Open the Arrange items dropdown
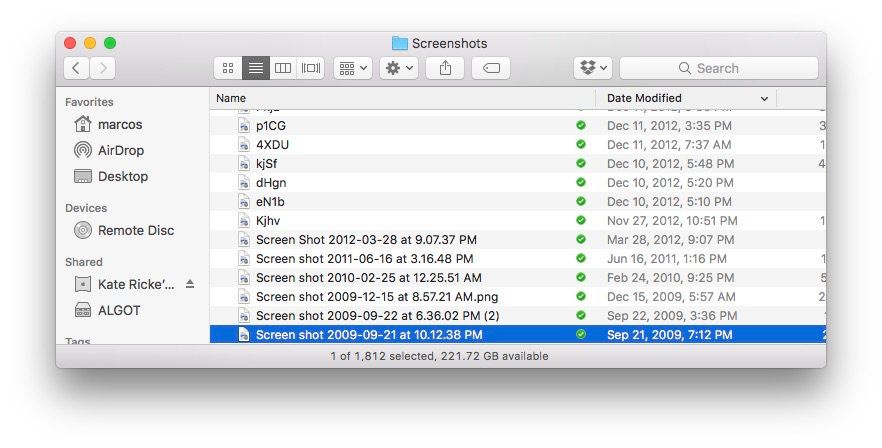The image size is (882, 448). 352,68
